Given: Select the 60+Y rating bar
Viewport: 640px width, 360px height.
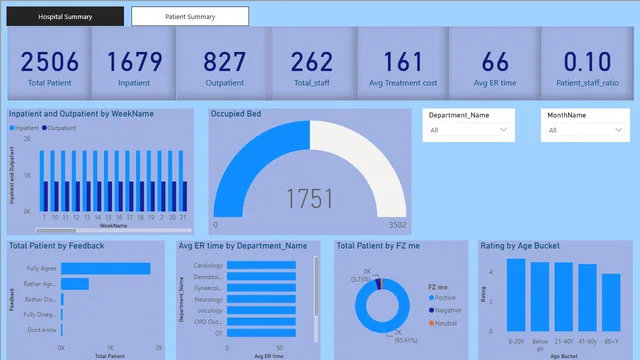Looking at the screenshot, I should [611, 302].
